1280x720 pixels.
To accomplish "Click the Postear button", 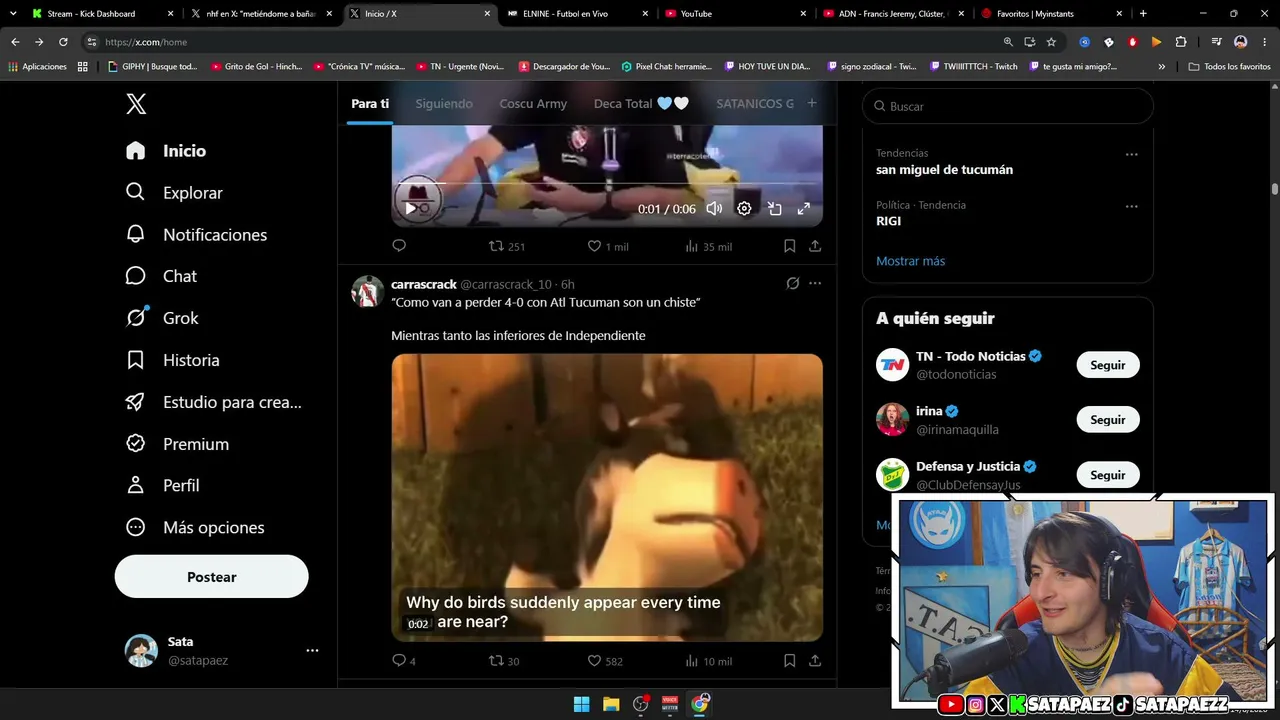I will (212, 577).
